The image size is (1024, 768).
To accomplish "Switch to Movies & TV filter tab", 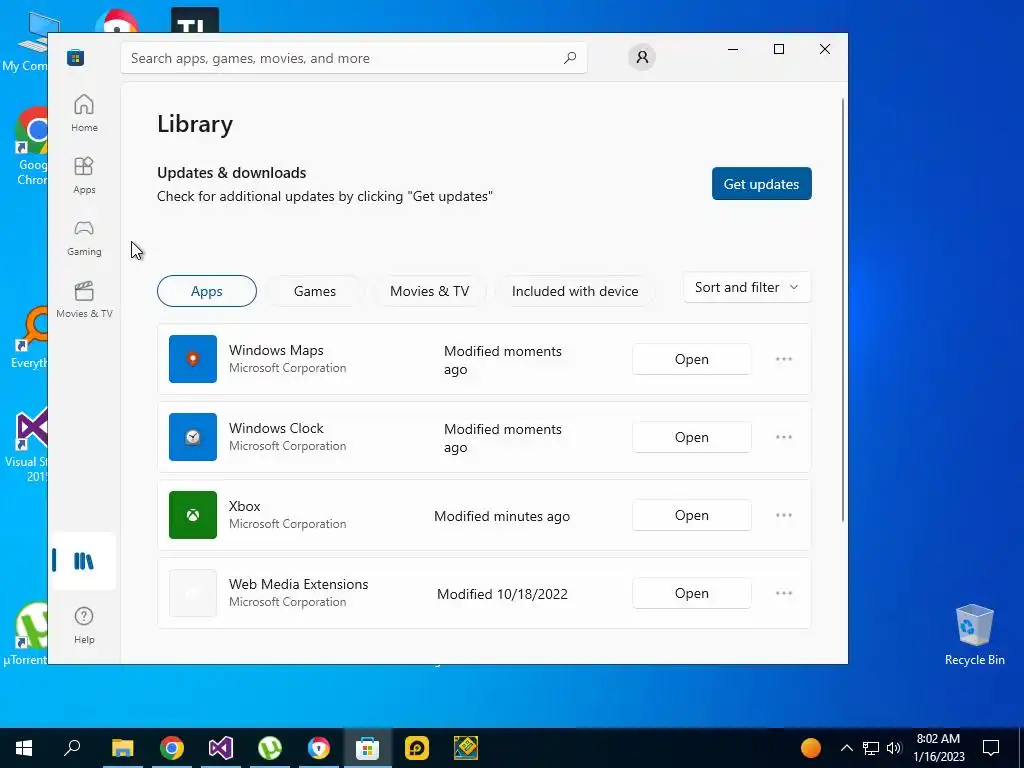I will click(429, 291).
